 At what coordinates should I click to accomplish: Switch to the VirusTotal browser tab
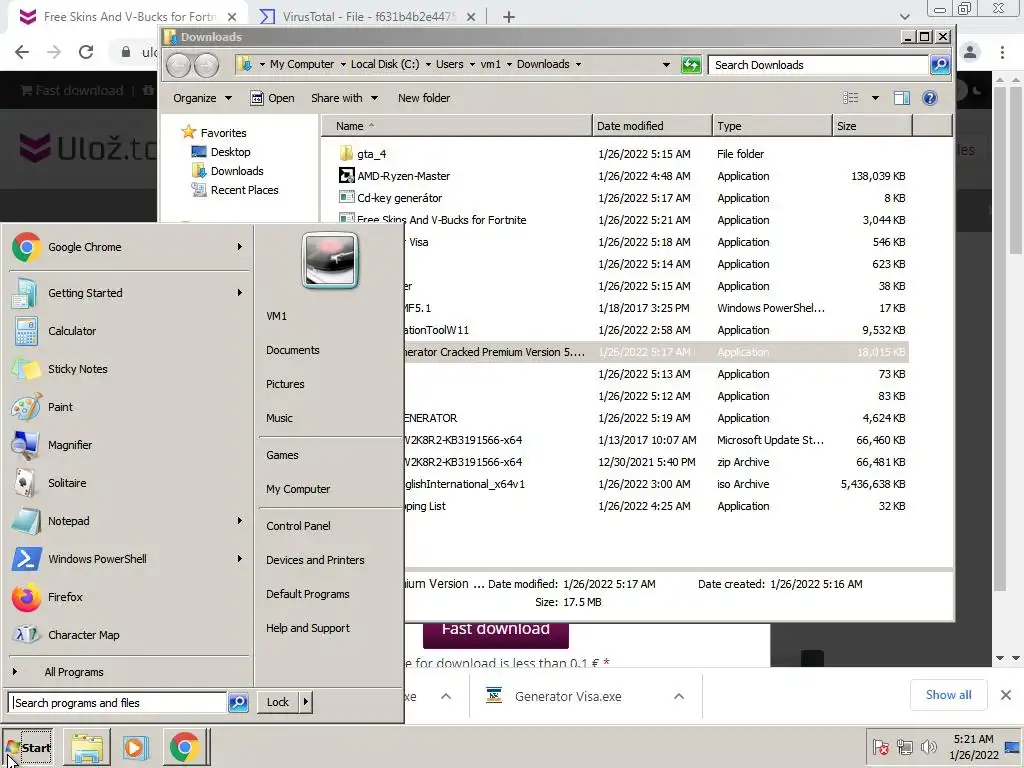(368, 17)
